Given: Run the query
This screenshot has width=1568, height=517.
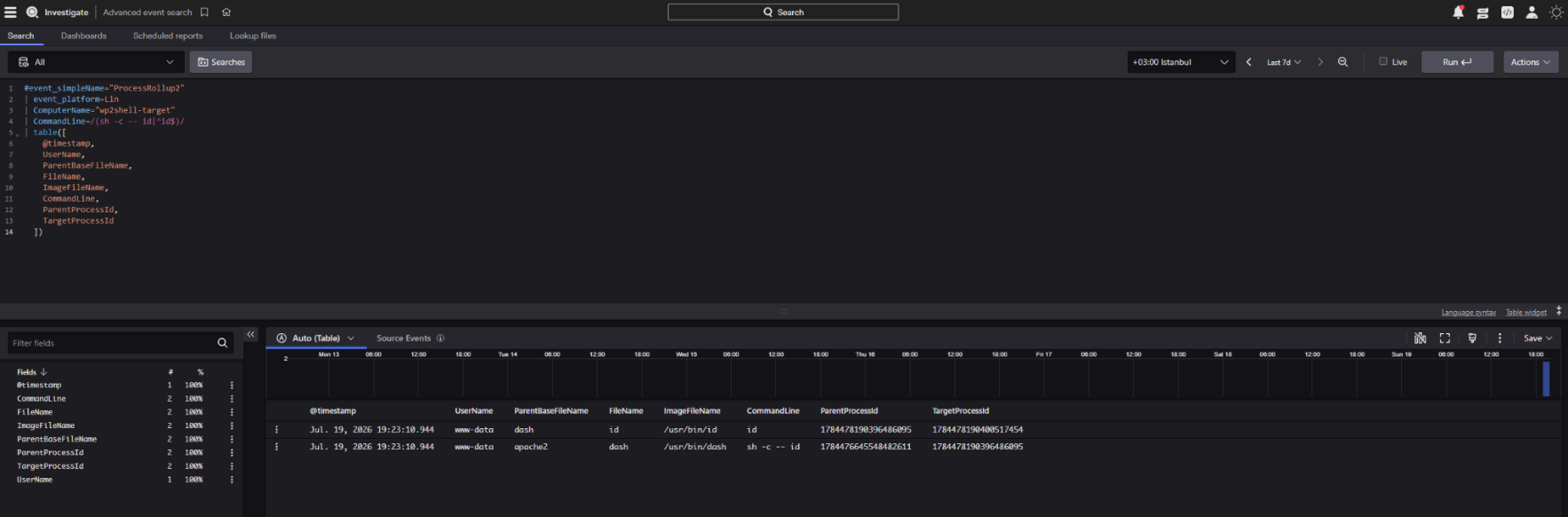Looking at the screenshot, I should 1457,62.
